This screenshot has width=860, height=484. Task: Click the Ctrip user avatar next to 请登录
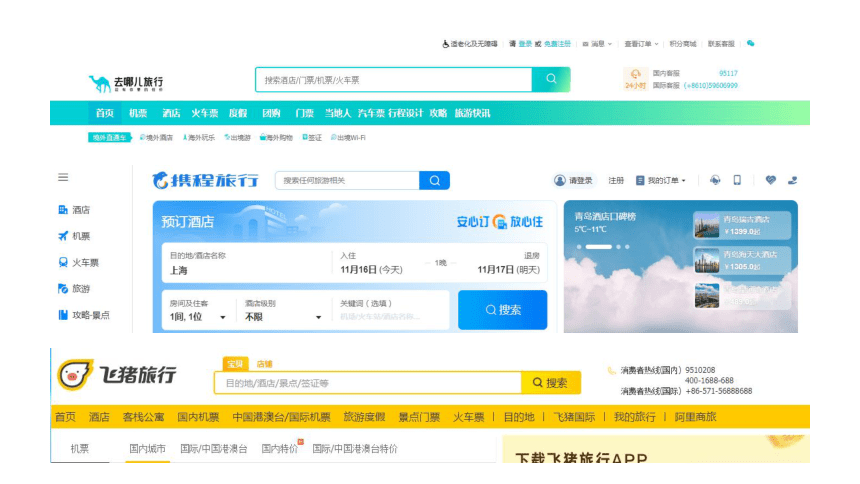559,180
